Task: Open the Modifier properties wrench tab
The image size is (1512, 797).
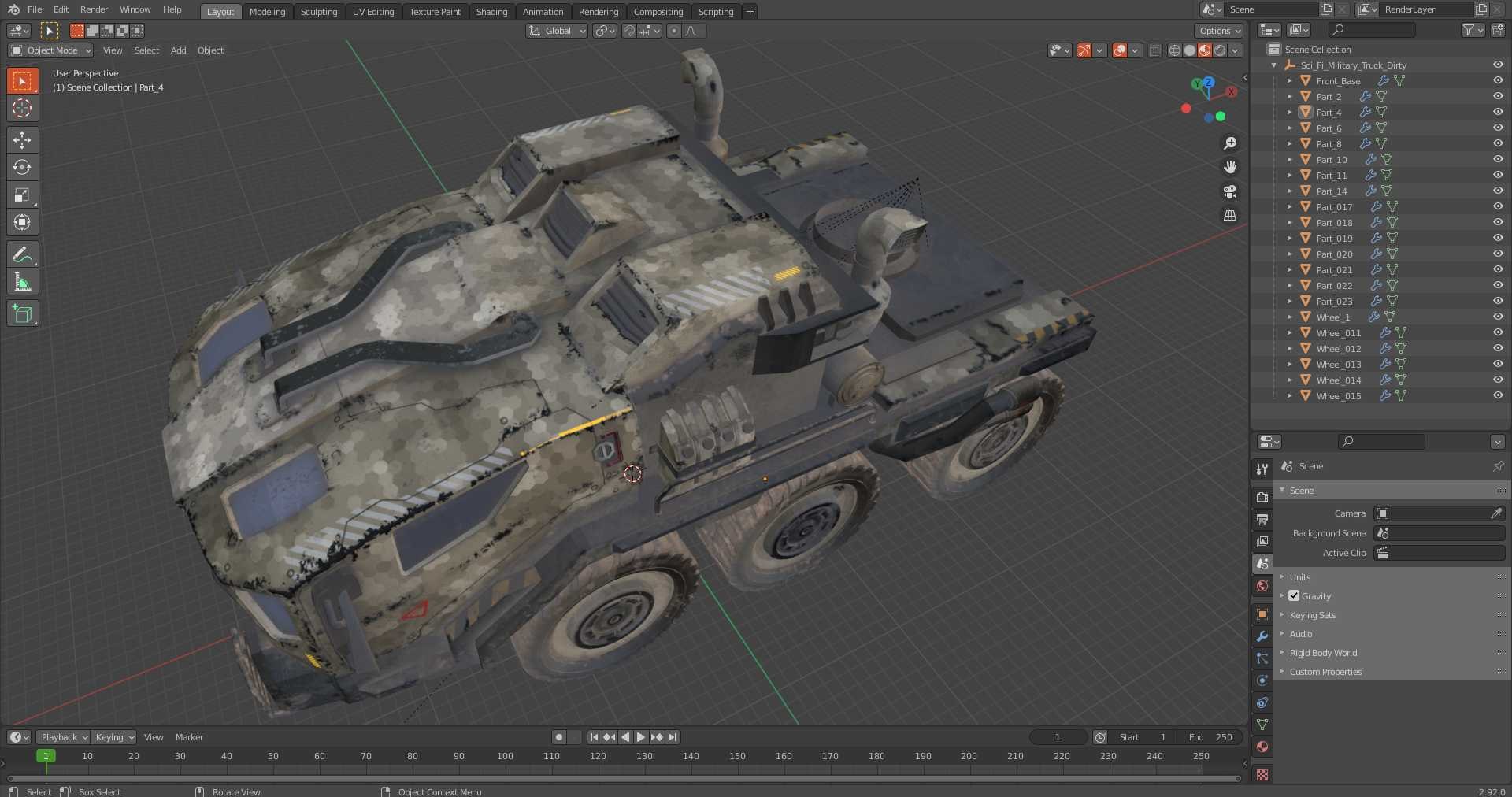Action: point(1262,636)
